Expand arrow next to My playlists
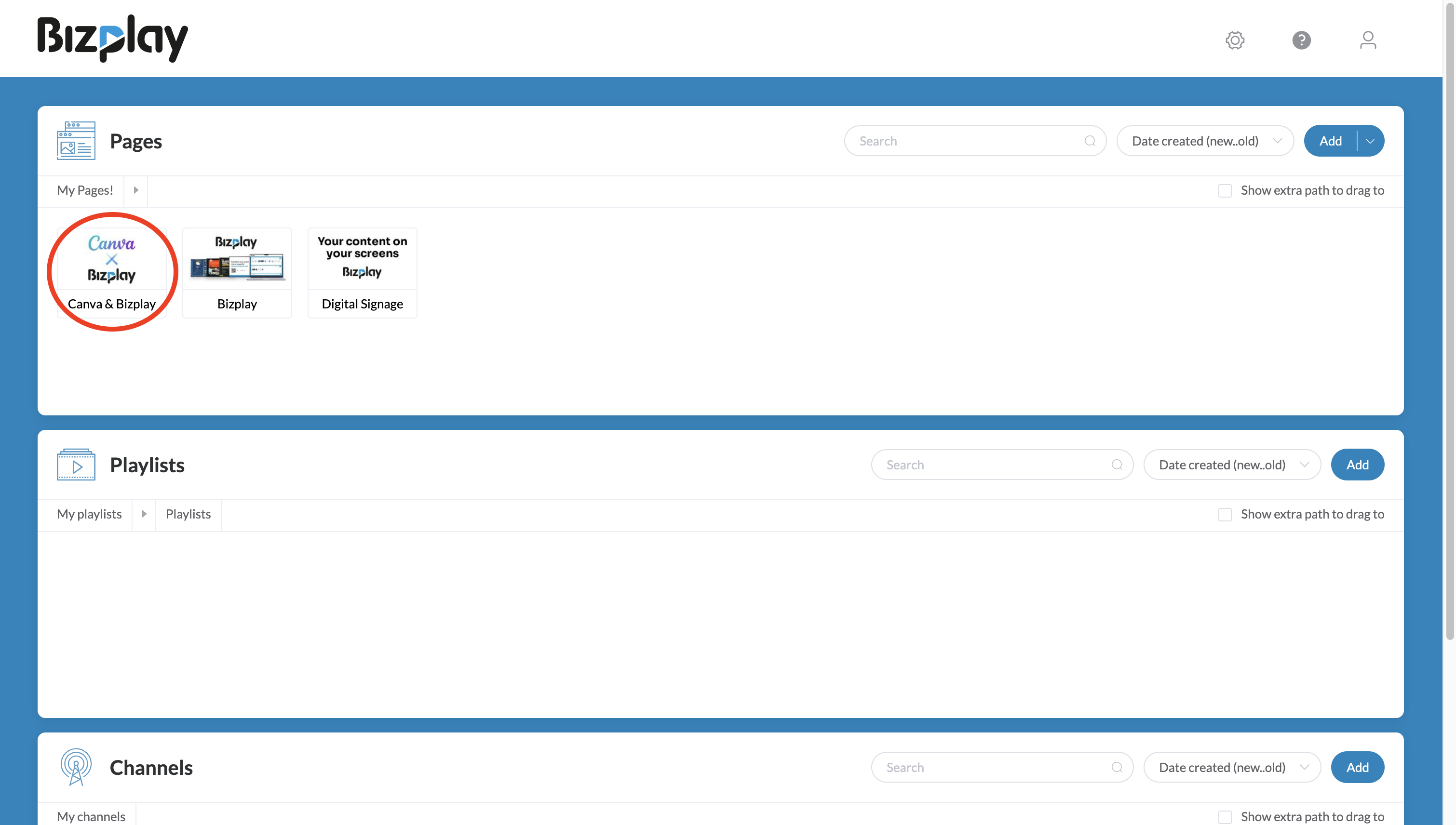 (x=144, y=515)
